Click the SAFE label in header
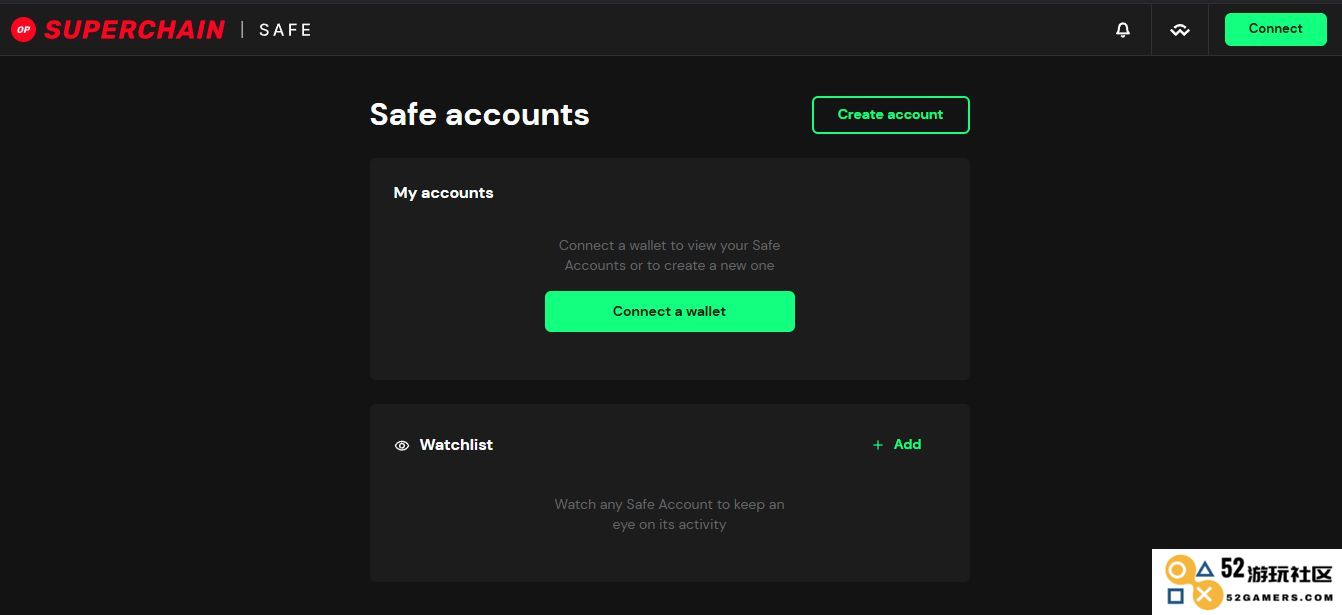This screenshot has width=1342, height=615. click(x=286, y=30)
